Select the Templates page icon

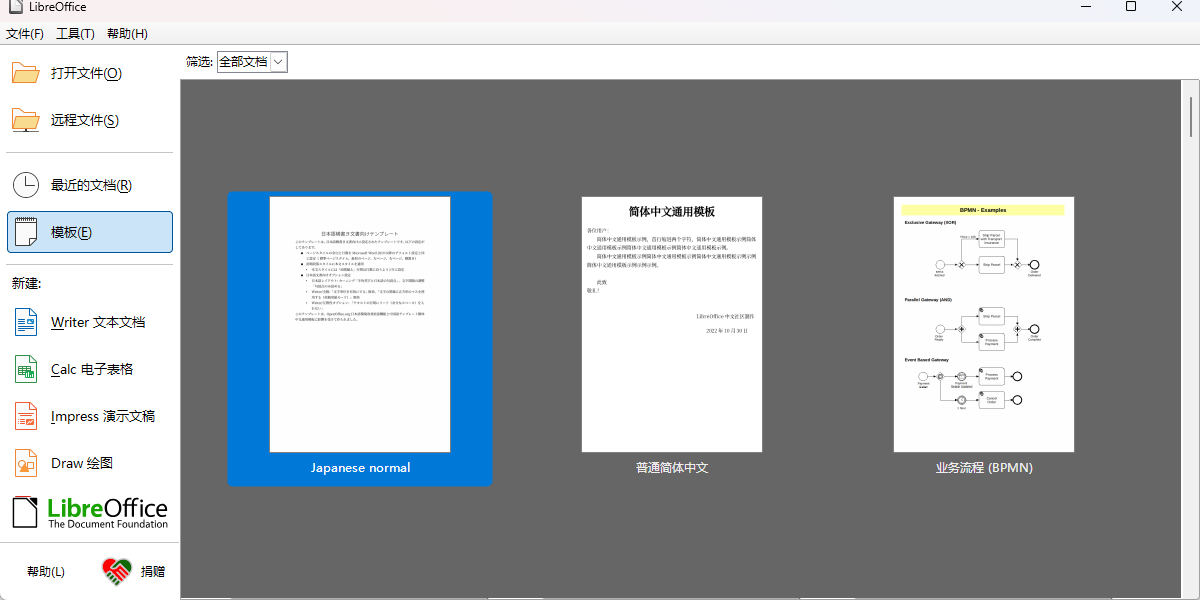27,231
